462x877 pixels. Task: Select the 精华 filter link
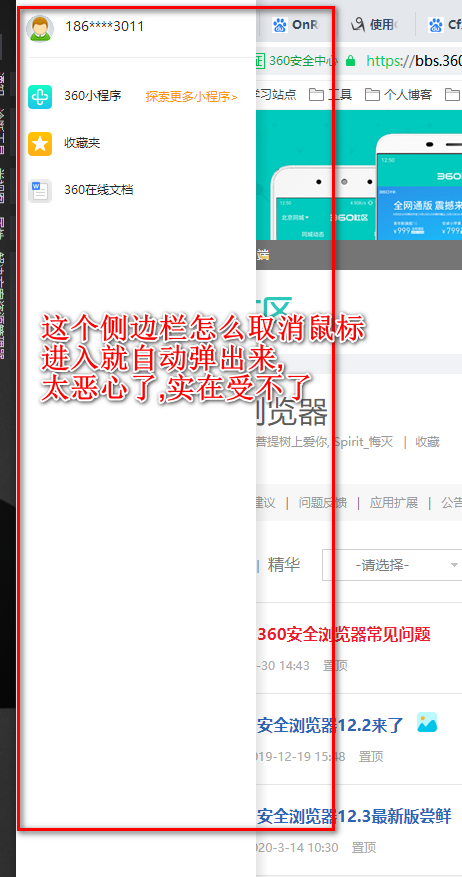point(284,565)
